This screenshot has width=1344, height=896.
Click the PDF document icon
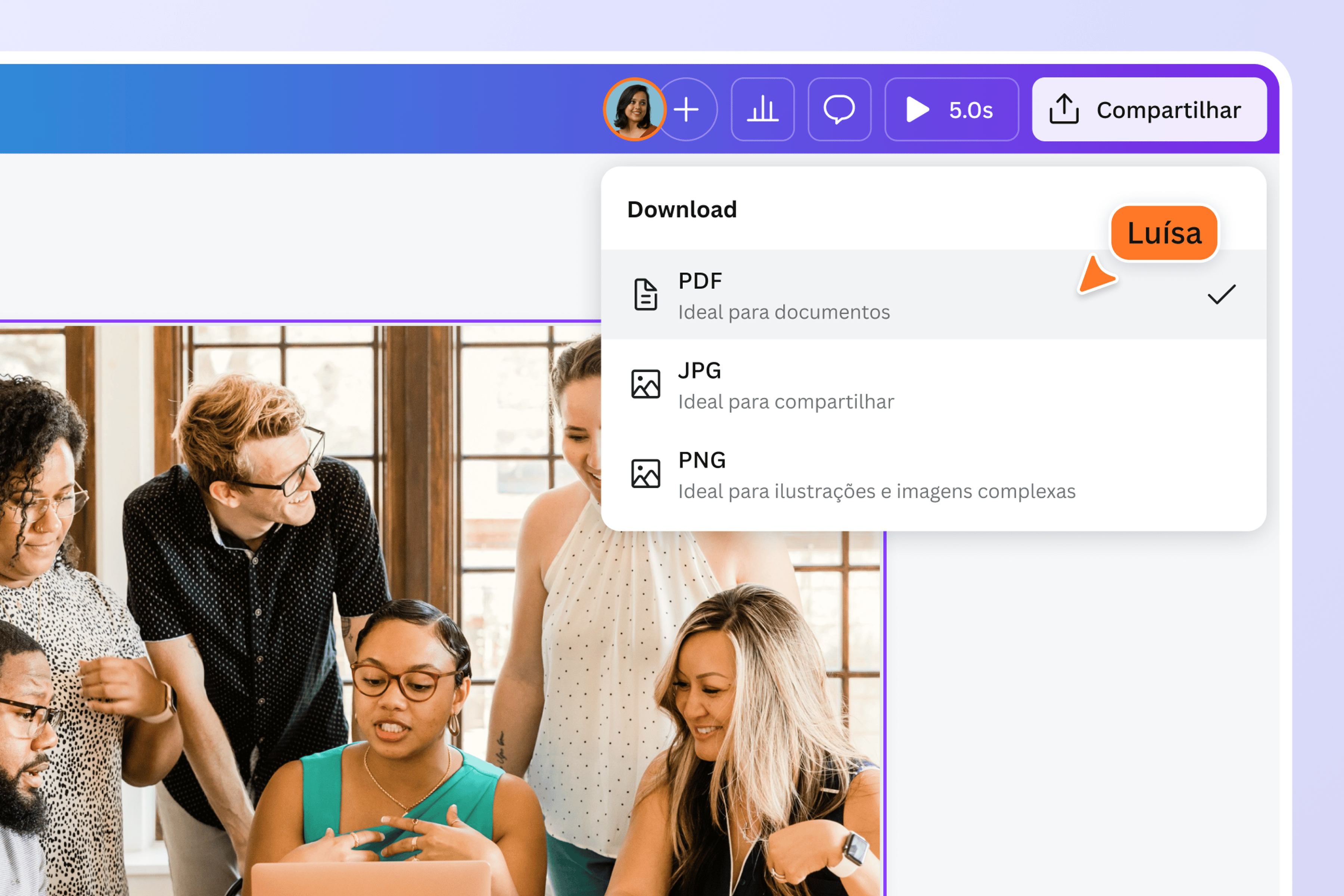pos(646,294)
